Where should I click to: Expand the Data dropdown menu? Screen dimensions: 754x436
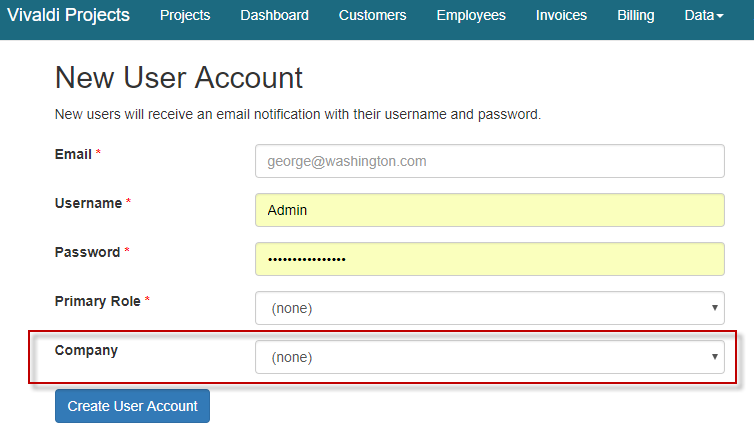[703, 15]
